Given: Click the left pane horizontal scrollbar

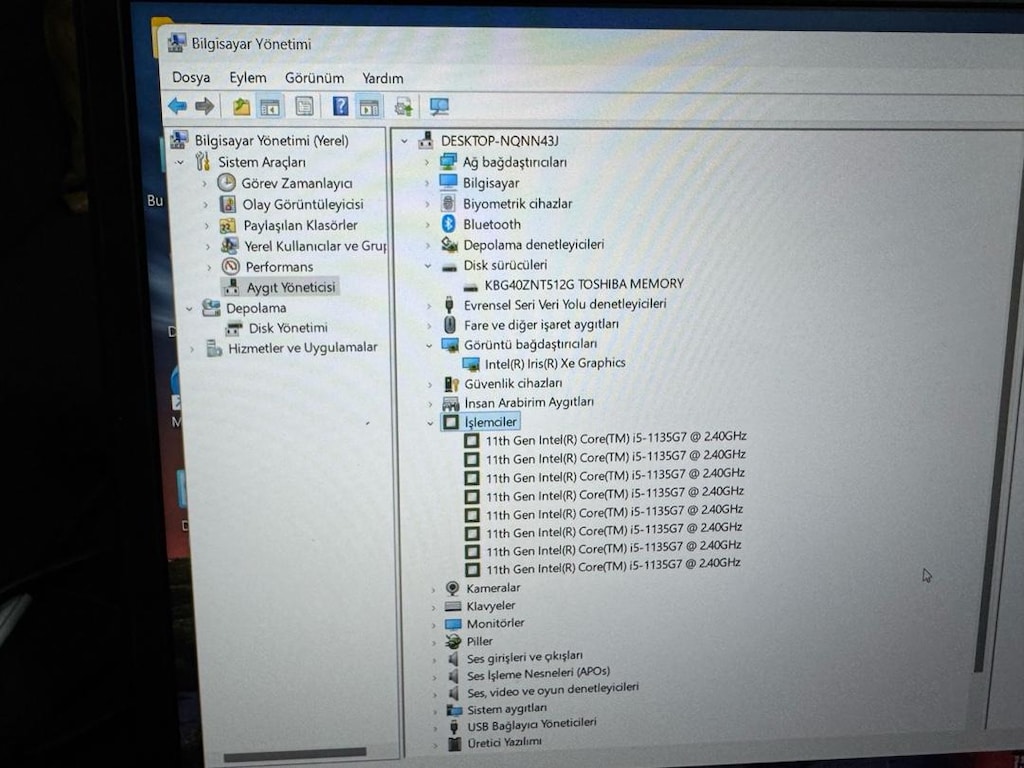Looking at the screenshot, I should (x=294, y=754).
